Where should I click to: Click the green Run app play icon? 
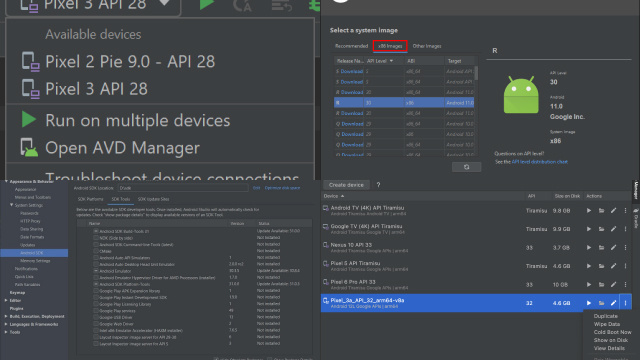(x=207, y=4)
